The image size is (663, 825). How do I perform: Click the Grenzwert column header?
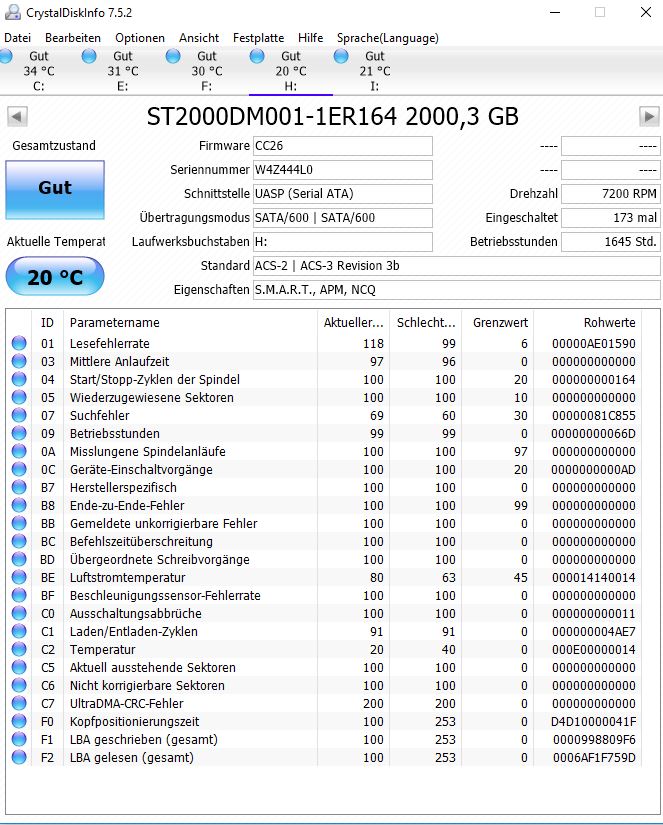point(500,322)
